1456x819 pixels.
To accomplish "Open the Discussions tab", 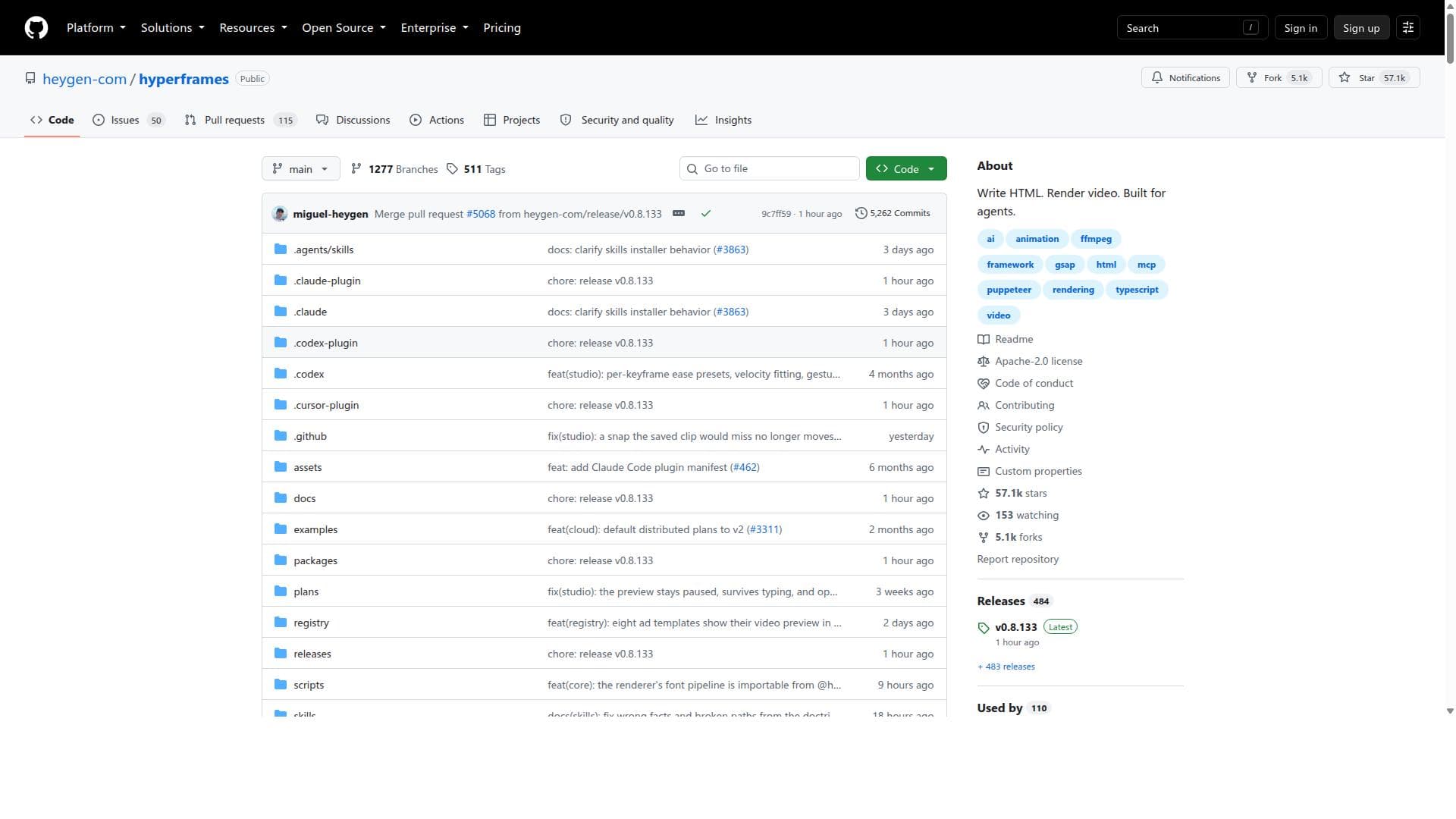I will (353, 120).
